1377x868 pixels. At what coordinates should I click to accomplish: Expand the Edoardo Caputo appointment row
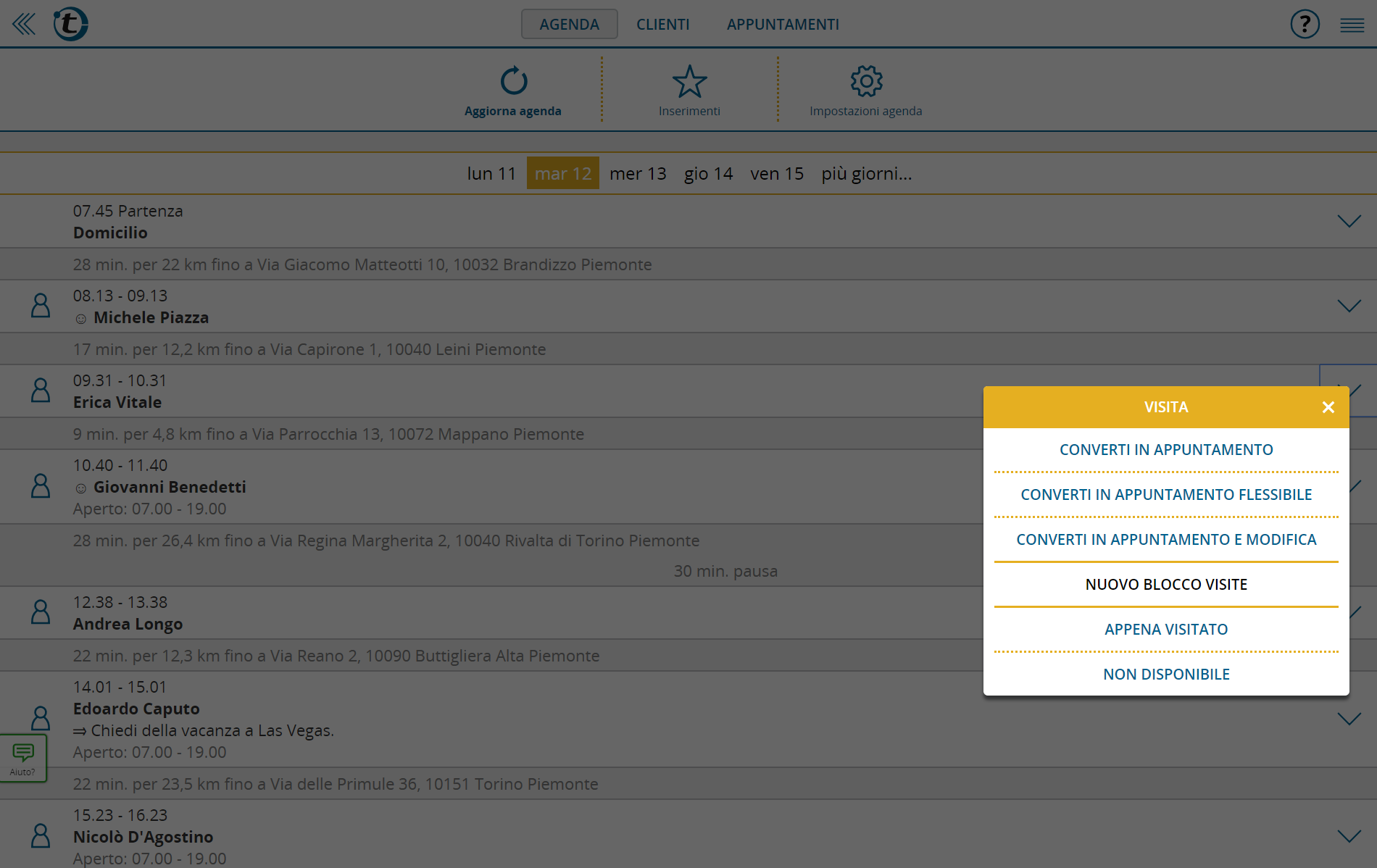coord(1349,719)
